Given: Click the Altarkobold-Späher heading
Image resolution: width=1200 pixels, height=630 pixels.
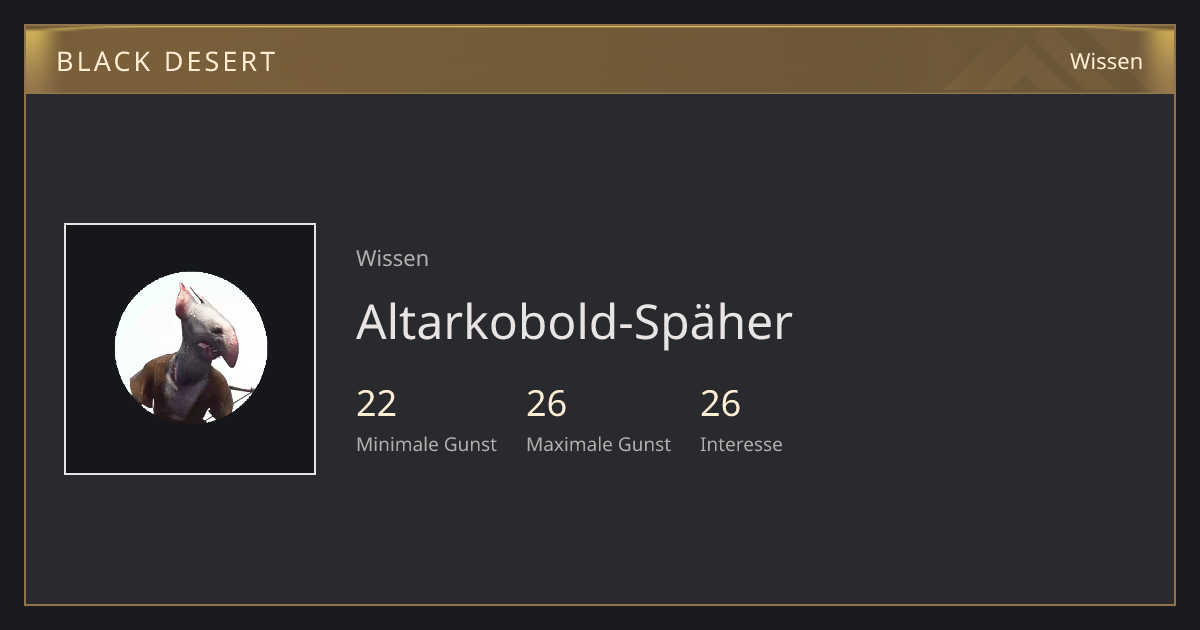Looking at the screenshot, I should click(x=574, y=322).
